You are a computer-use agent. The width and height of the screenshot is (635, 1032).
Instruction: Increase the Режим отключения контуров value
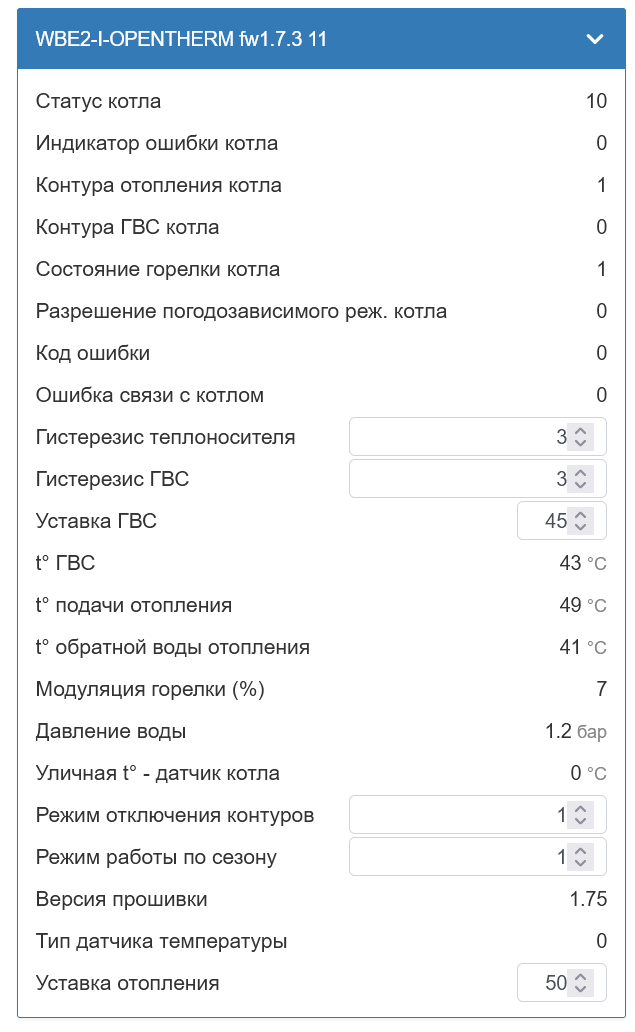point(581,809)
